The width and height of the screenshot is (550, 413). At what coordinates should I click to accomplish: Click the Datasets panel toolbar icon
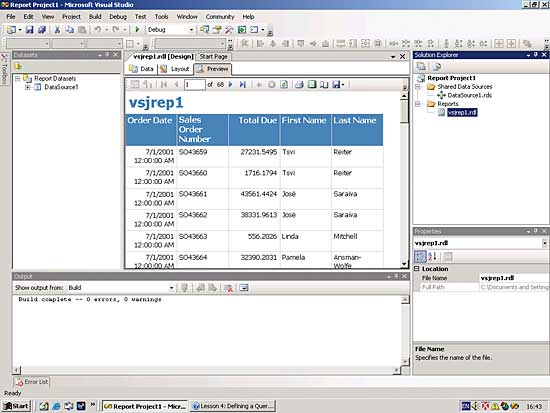(x=18, y=66)
